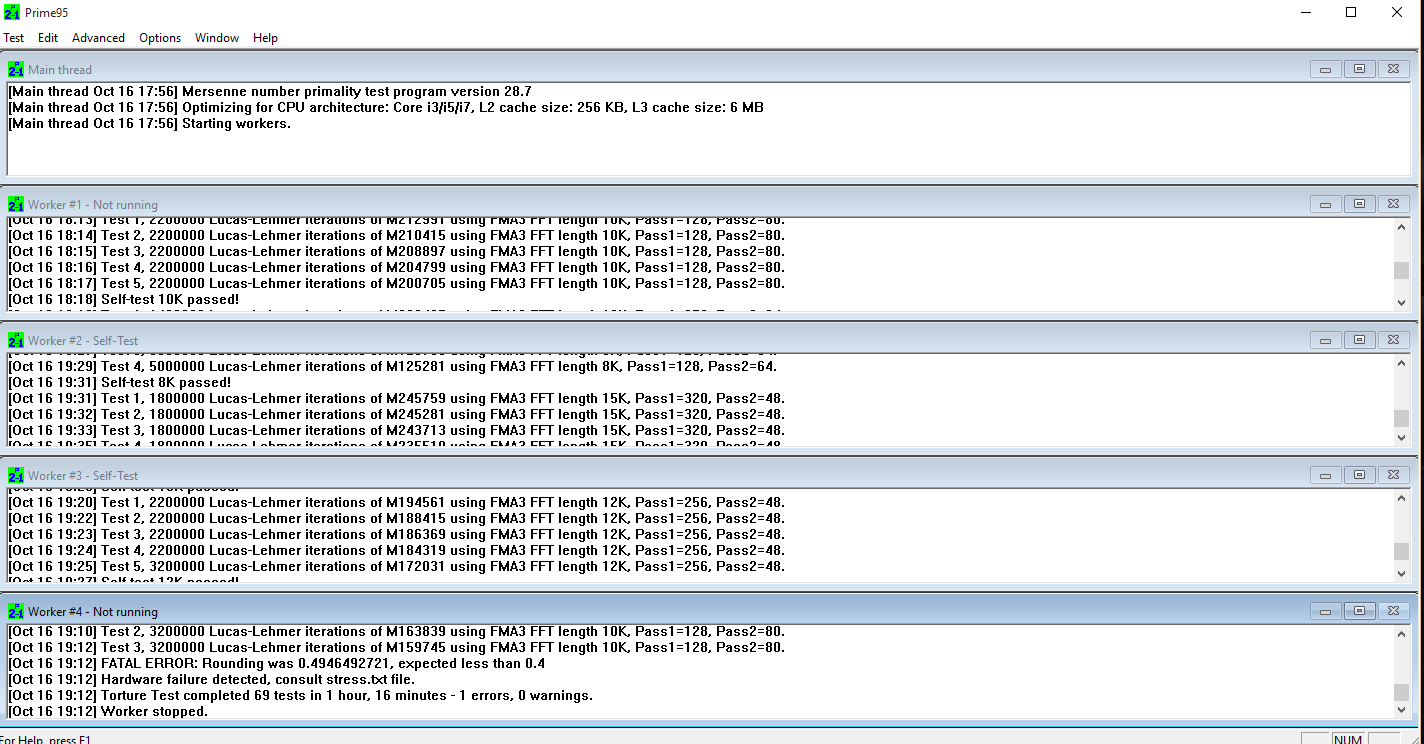Image resolution: width=1424 pixels, height=744 pixels.
Task: Click 'Self-test 8K passed!' in Worker #2
Action: coord(120,382)
